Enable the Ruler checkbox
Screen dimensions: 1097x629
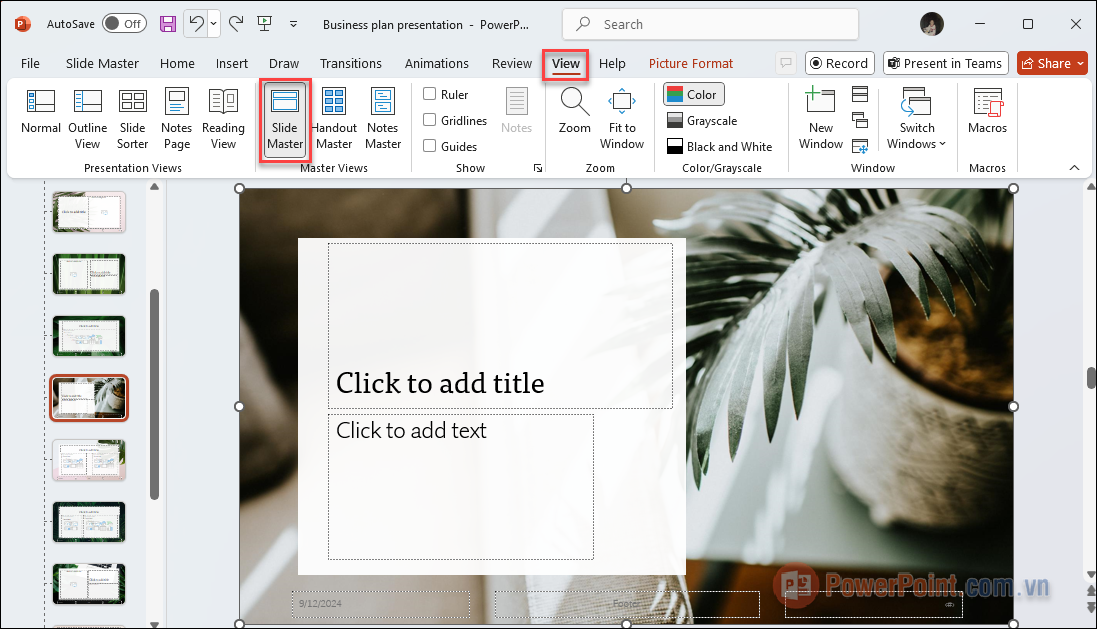coord(430,94)
